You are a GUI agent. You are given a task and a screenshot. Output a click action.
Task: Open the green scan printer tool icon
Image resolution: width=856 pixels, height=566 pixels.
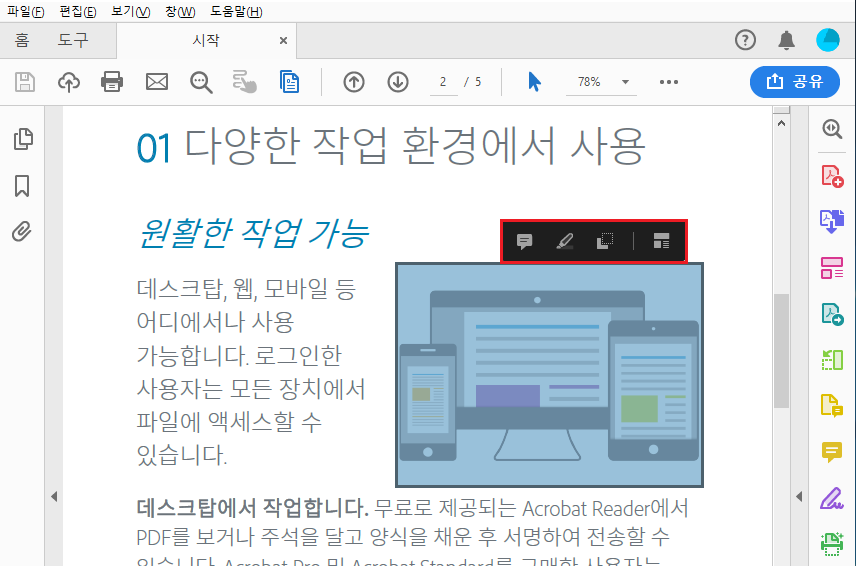(x=832, y=544)
